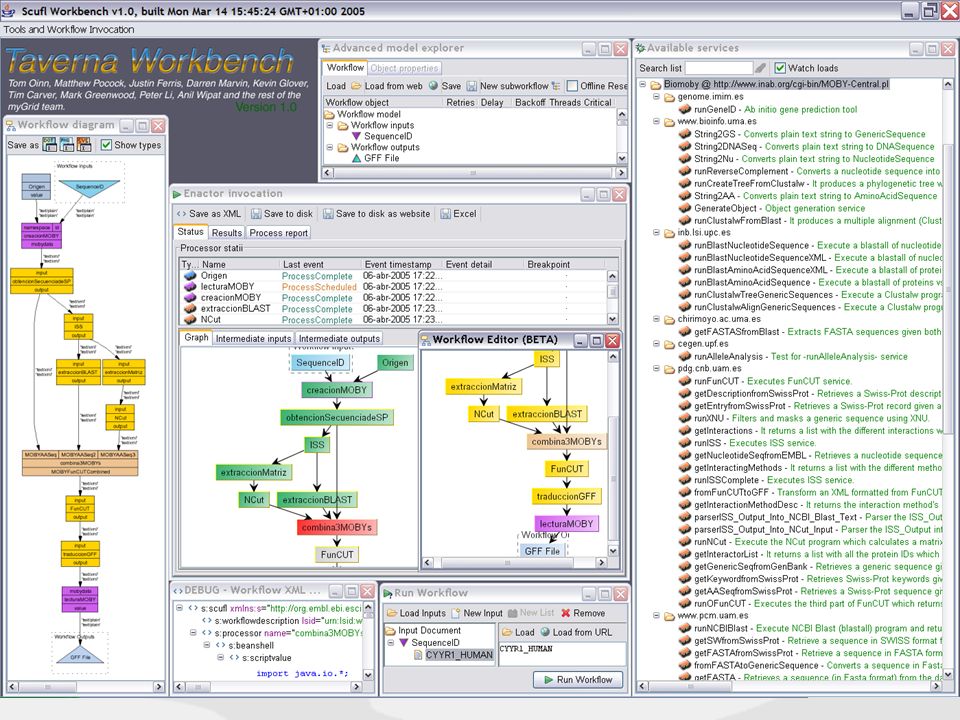Click the globe icon in the model explorer toolbar
960x720 pixels.
coord(433,86)
